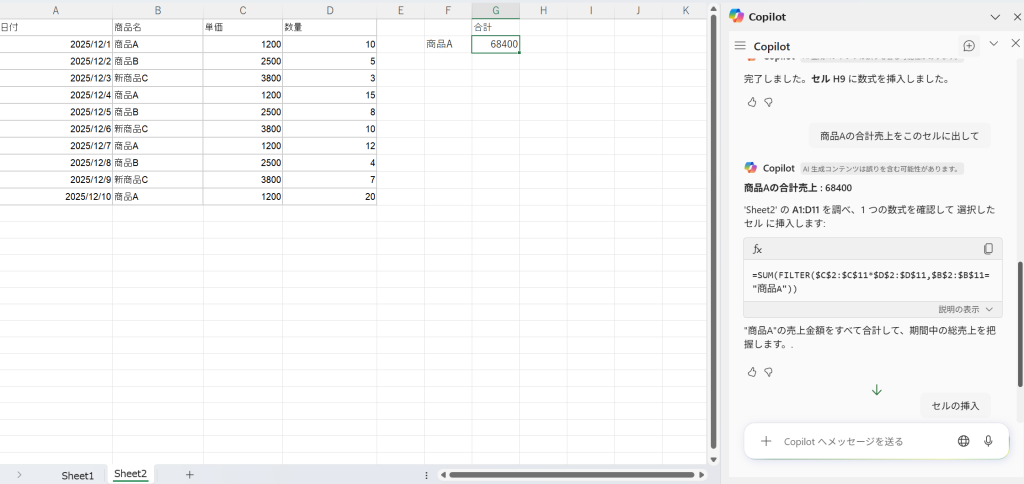Thumbs up the セル H9 response

tap(752, 102)
